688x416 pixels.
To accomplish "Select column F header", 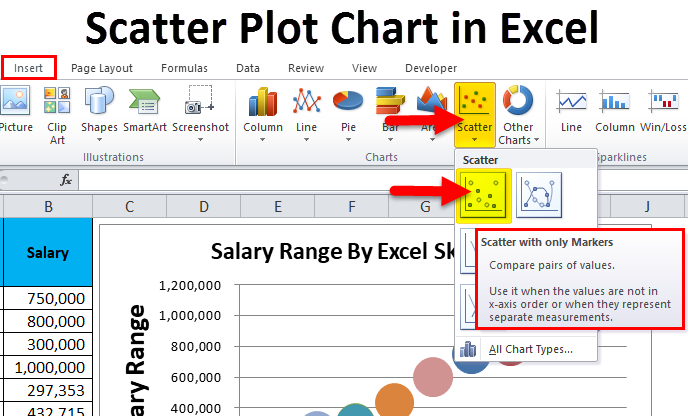I will (351, 206).
